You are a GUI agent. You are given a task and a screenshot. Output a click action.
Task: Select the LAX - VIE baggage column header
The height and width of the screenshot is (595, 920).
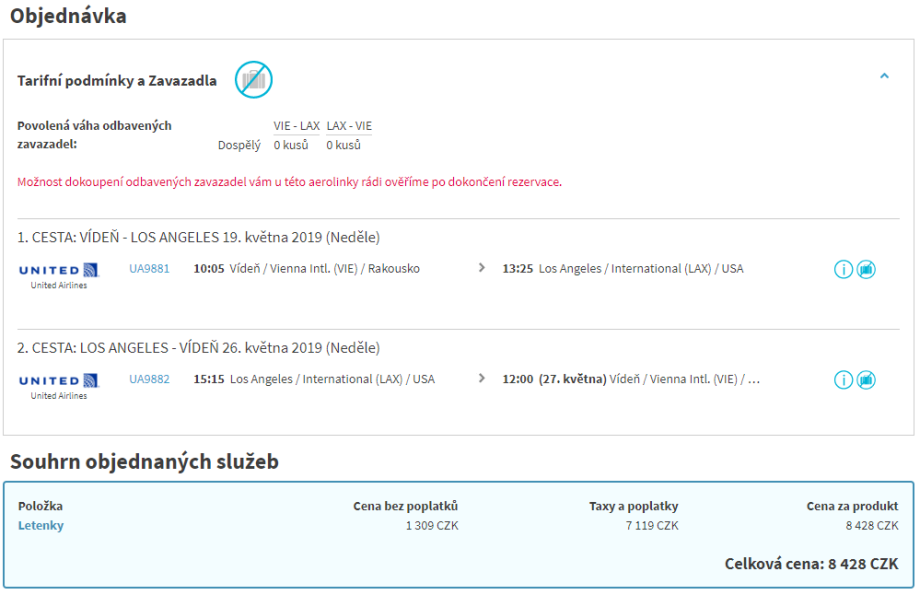pos(349,126)
